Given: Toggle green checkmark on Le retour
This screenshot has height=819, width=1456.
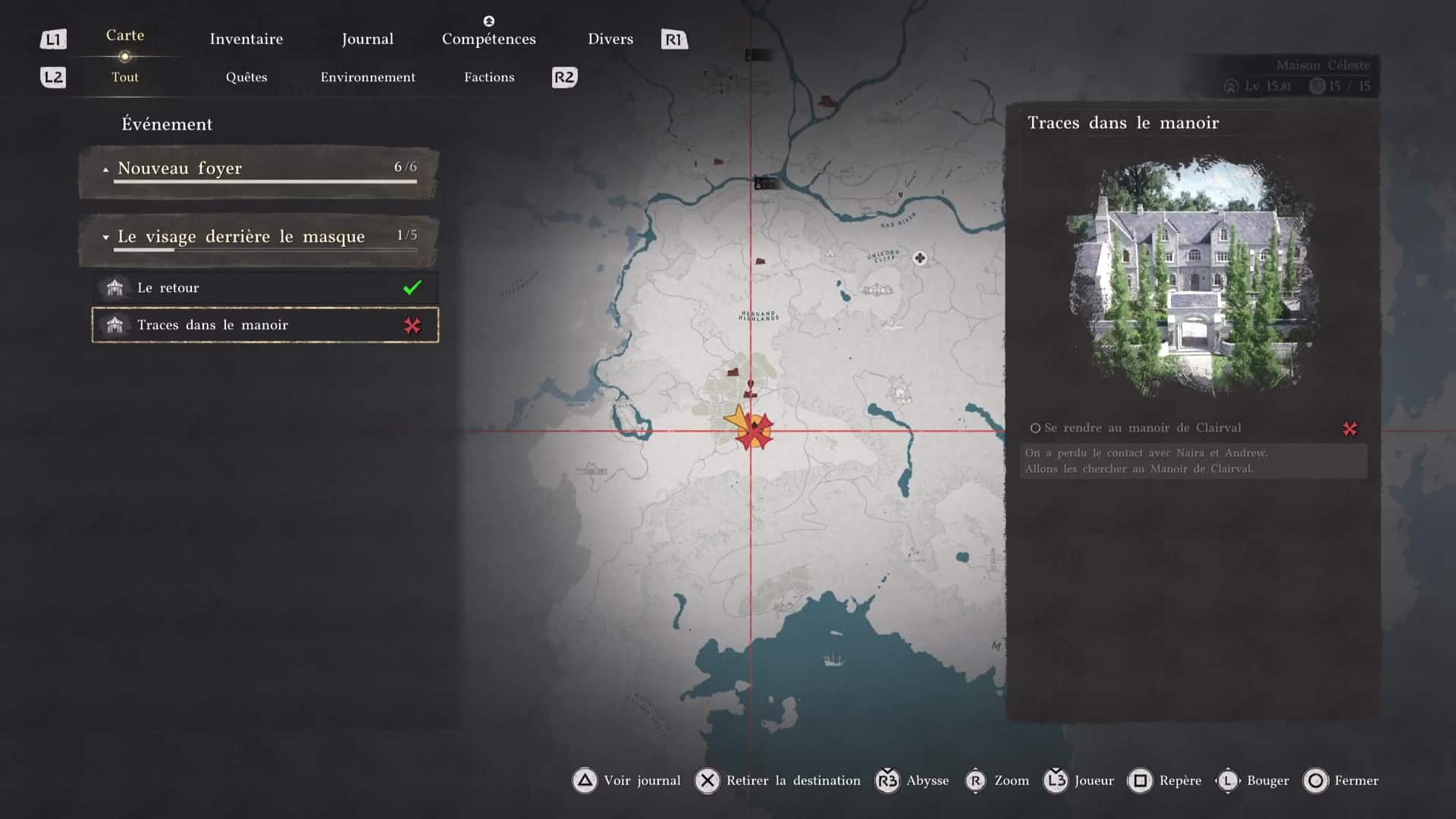Looking at the screenshot, I should coord(412,288).
